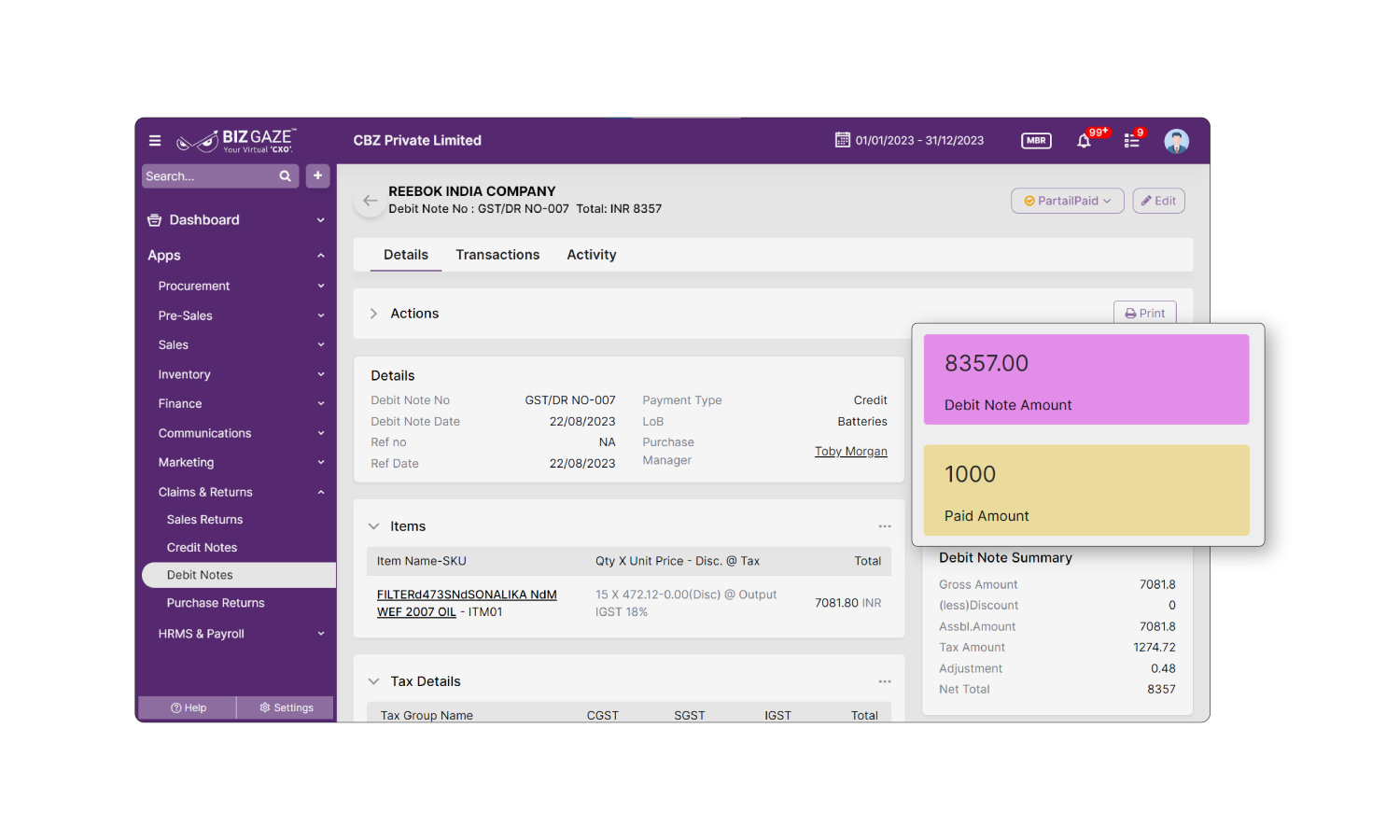
Task: Click the search magnifier icon
Action: (286, 176)
